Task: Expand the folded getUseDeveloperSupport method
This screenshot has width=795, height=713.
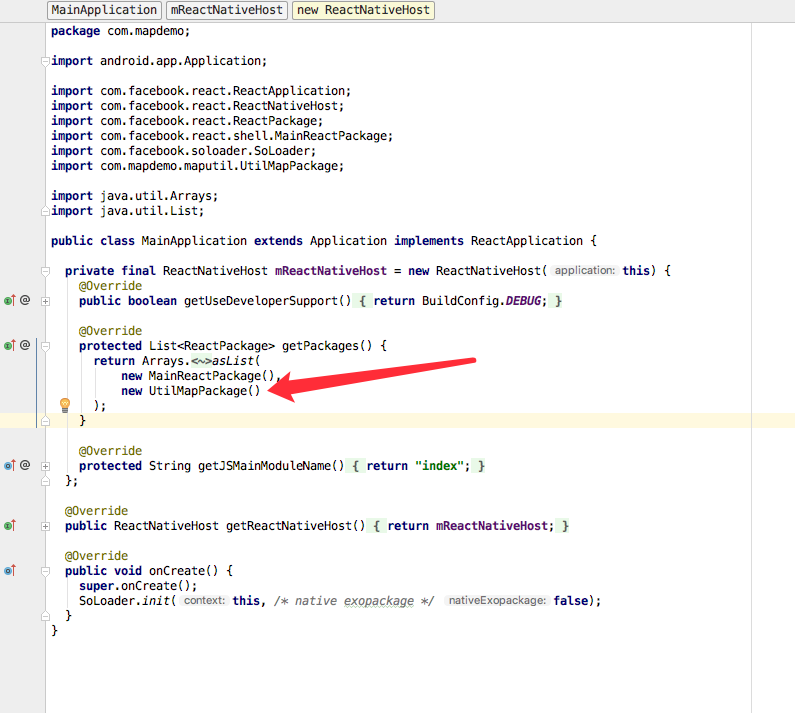Action: pos(45,301)
